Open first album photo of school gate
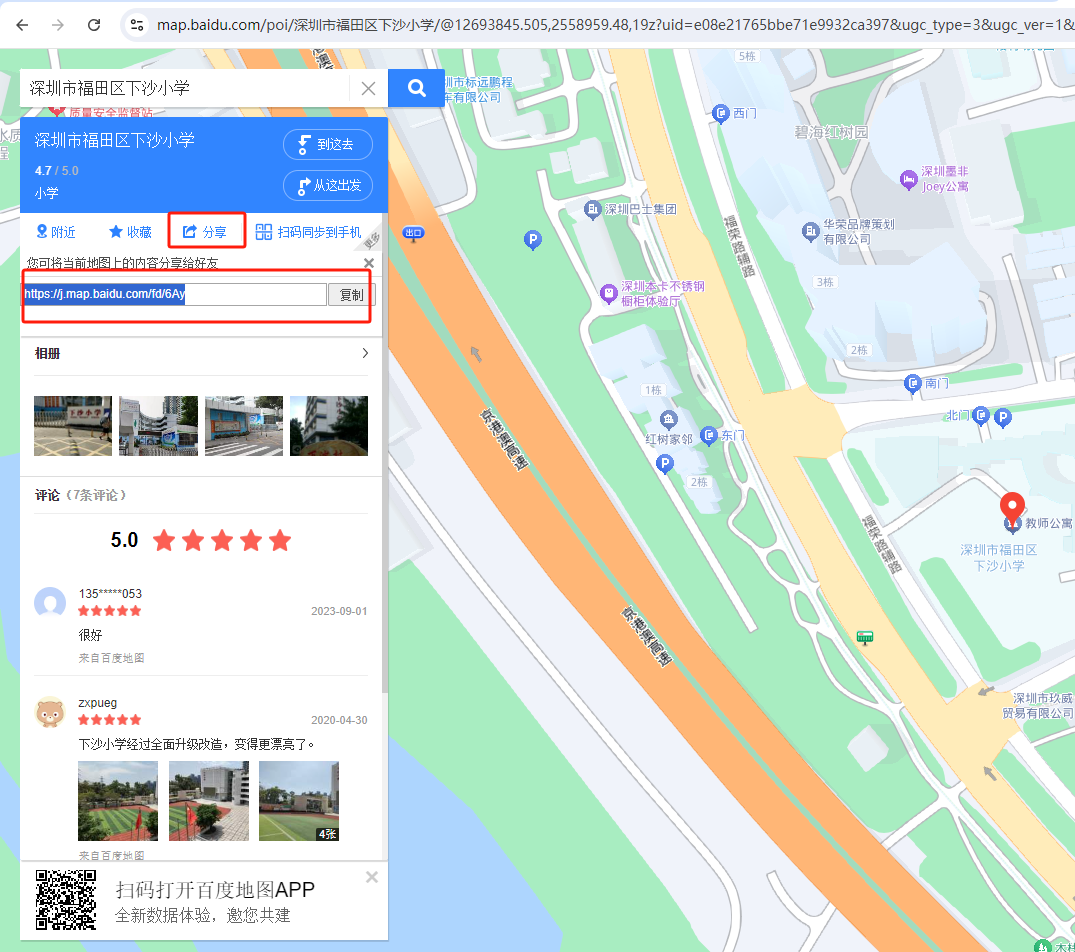The height and width of the screenshot is (952, 1075). click(x=73, y=426)
